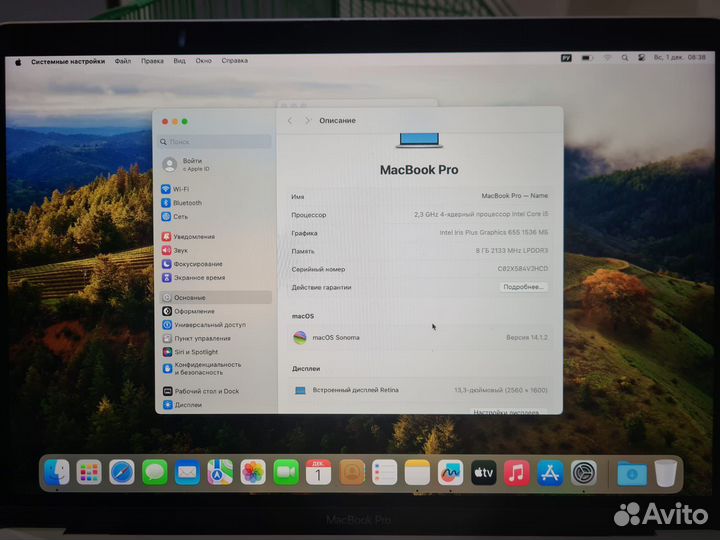
Task: Open Spotlight search in menu bar
Action: click(624, 58)
